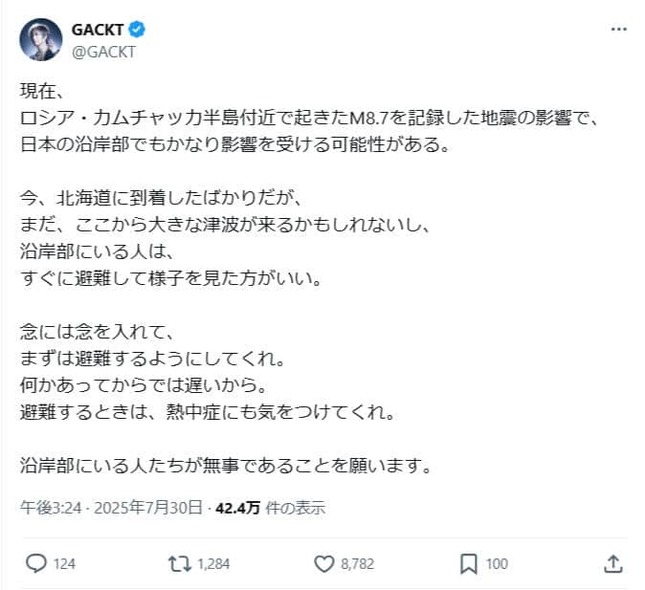Image resolution: width=645 pixels, height=590 pixels.
Task: Click the GACKT display name
Action: (x=97, y=30)
